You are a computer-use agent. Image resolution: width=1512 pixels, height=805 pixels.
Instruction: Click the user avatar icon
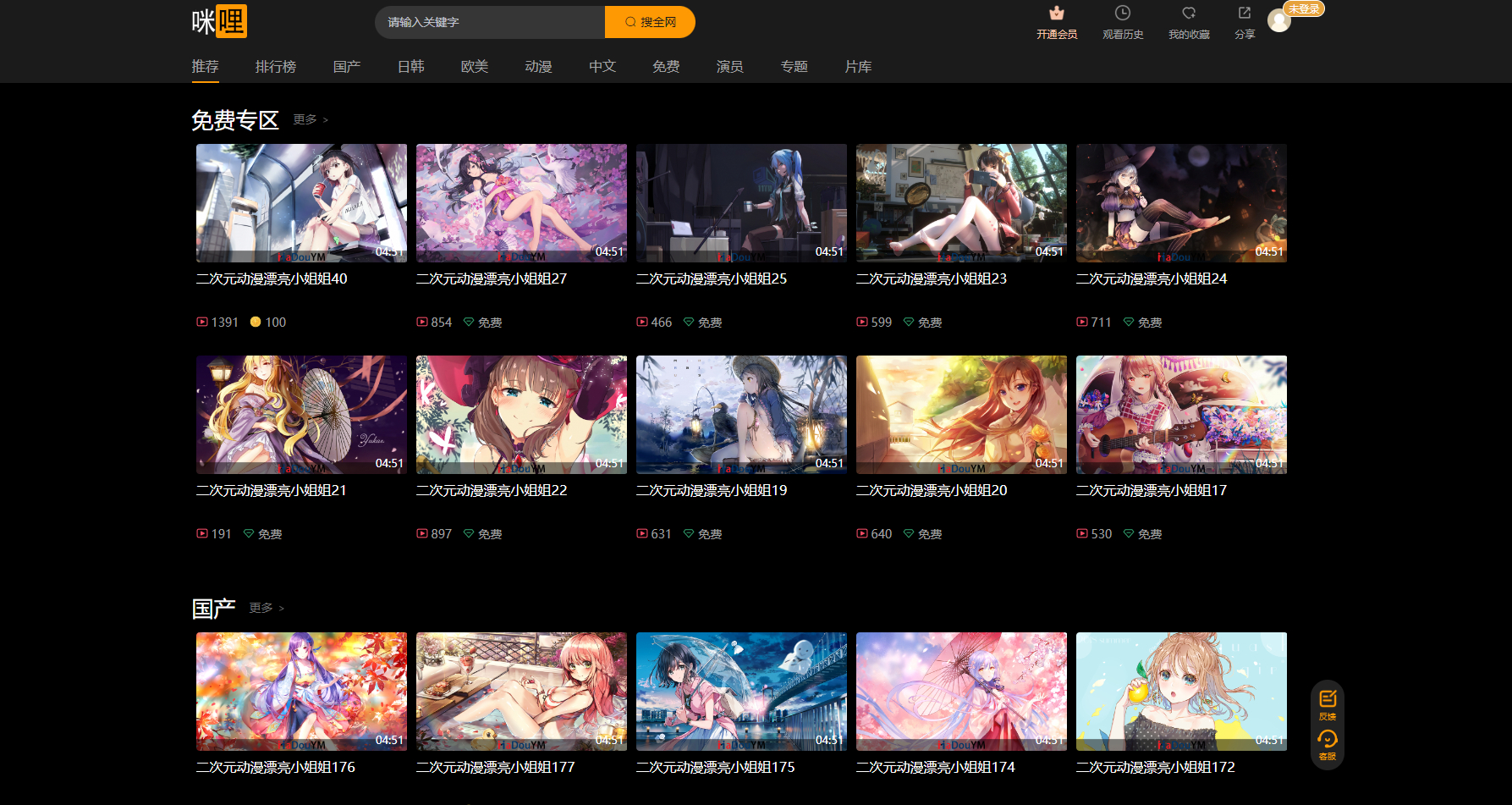coord(1278,21)
